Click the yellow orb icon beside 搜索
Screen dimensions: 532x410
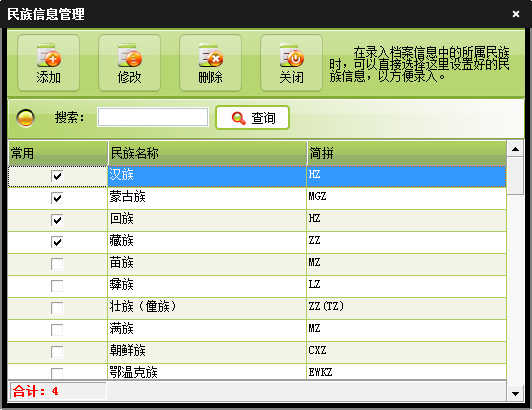click(x=25, y=118)
